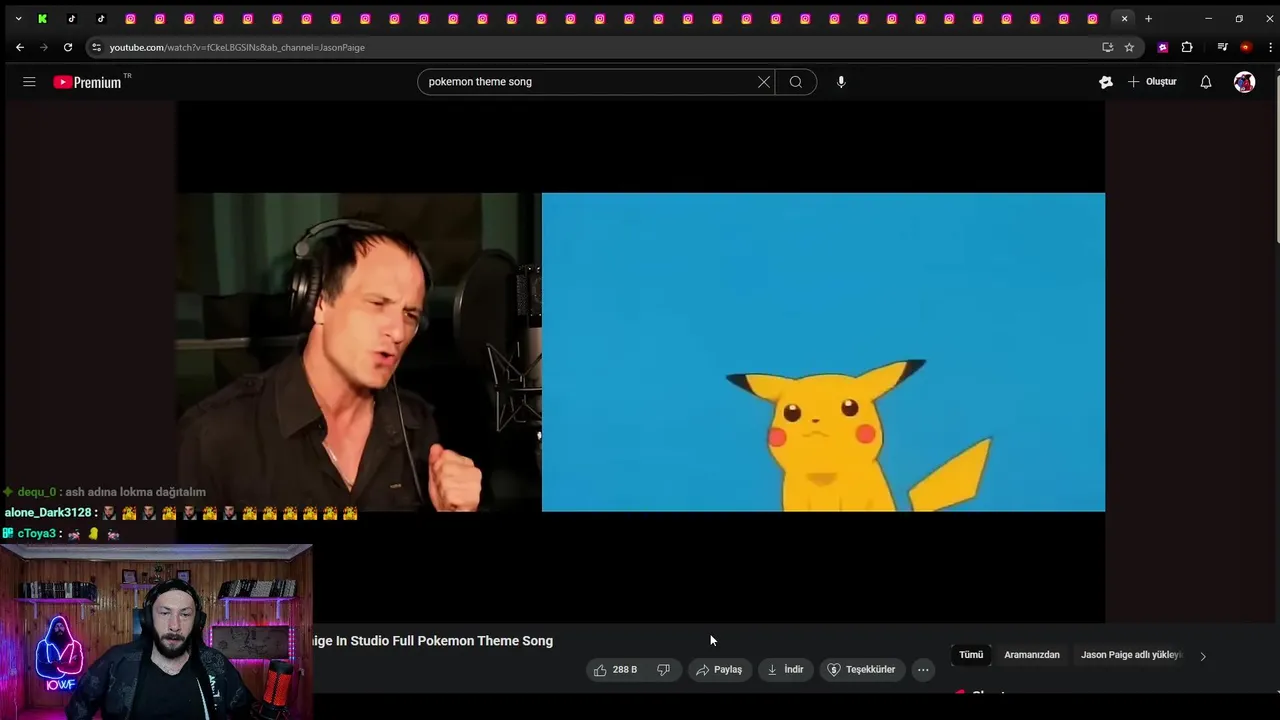Like the video (288 B)
This screenshot has height=720, width=1280.
(615, 670)
